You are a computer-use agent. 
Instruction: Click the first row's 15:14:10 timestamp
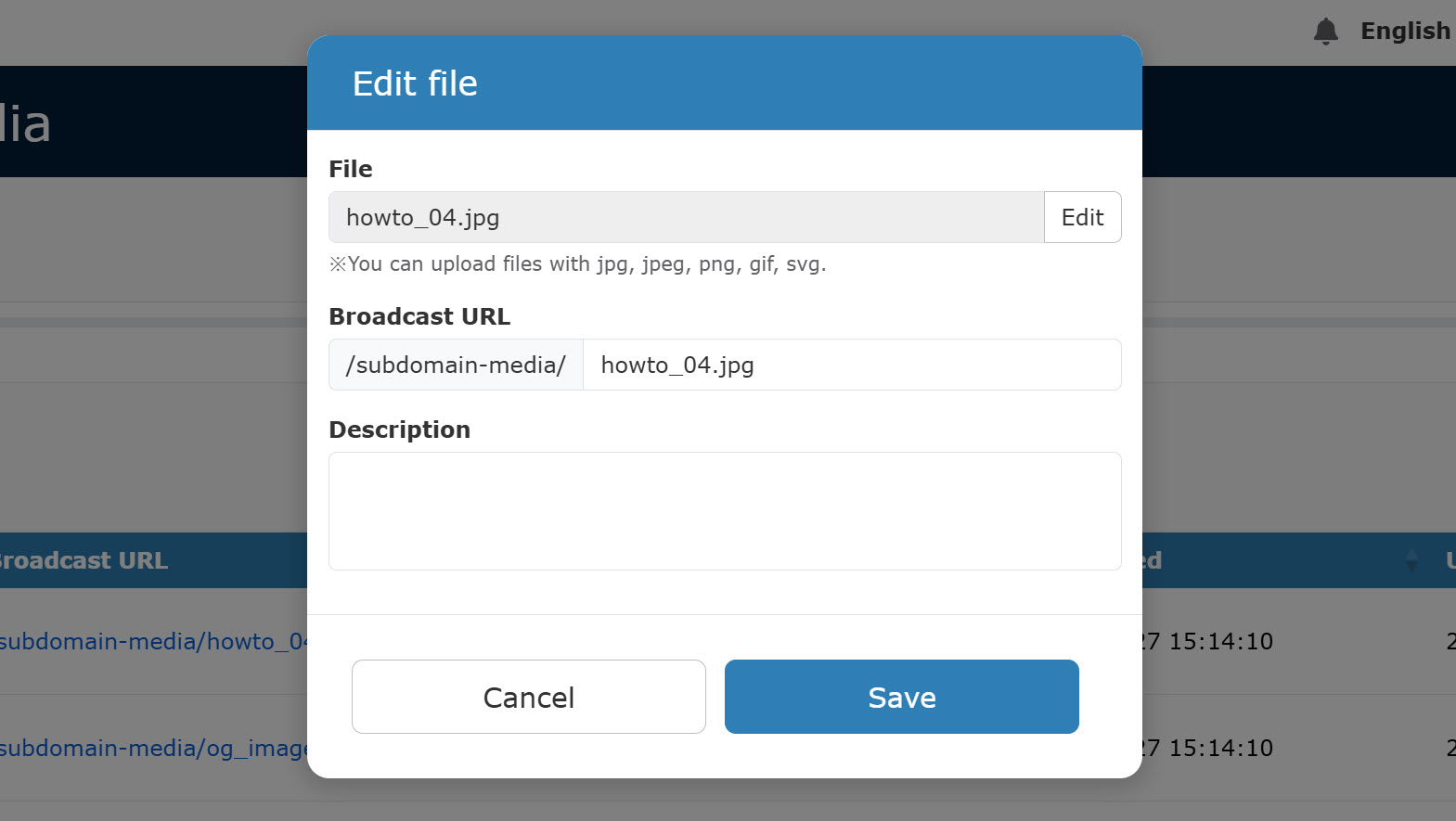coord(1208,641)
